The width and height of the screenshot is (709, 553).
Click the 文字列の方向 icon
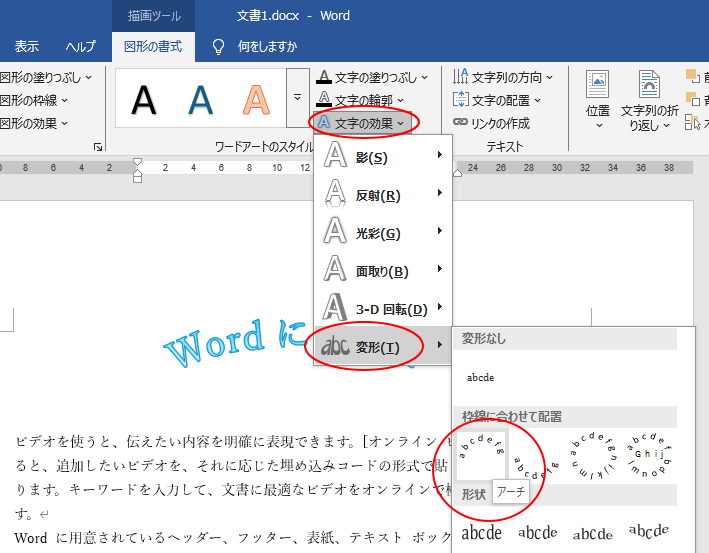coord(460,77)
